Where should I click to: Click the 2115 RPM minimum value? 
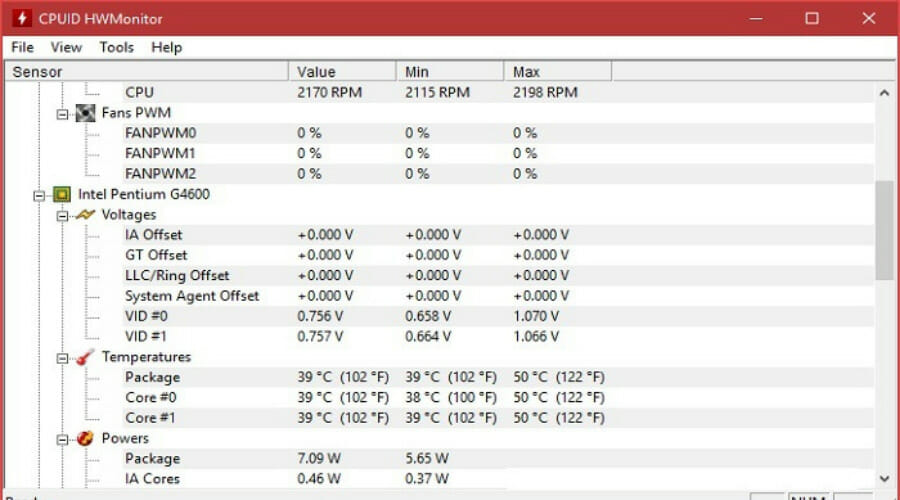pyautogui.click(x=437, y=92)
